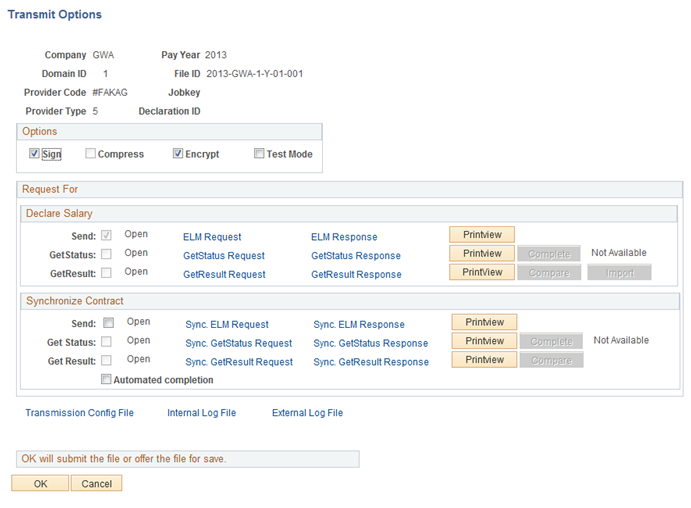
Task: Click the Transmit Options page title
Action: [55, 15]
